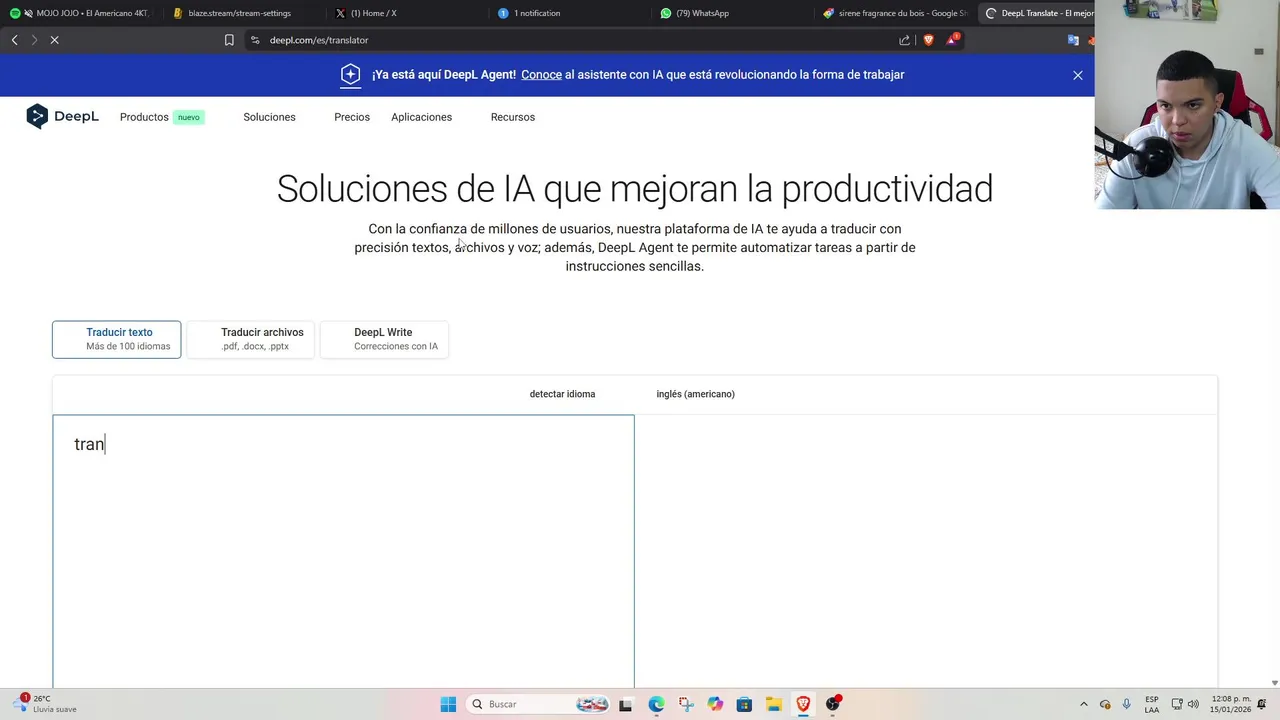Switch to the blaze.stream/stream-settings tab
The width and height of the screenshot is (1280, 720).
point(240,13)
